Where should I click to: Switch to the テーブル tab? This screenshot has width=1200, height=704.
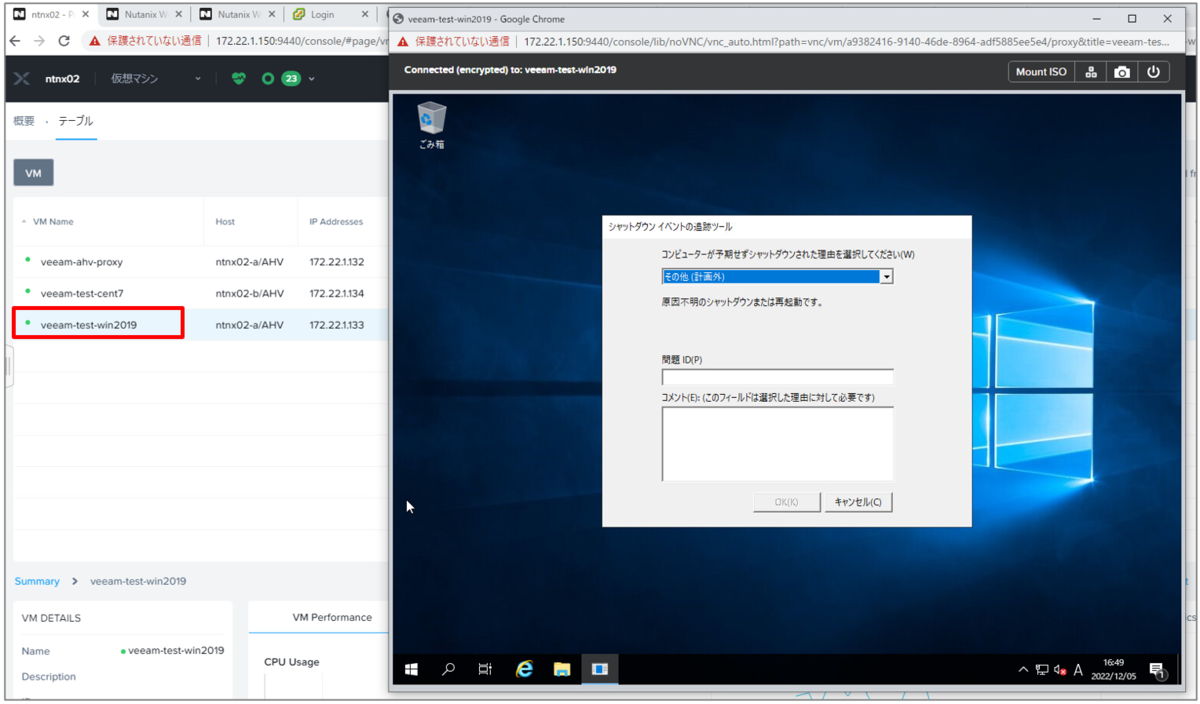coord(76,121)
